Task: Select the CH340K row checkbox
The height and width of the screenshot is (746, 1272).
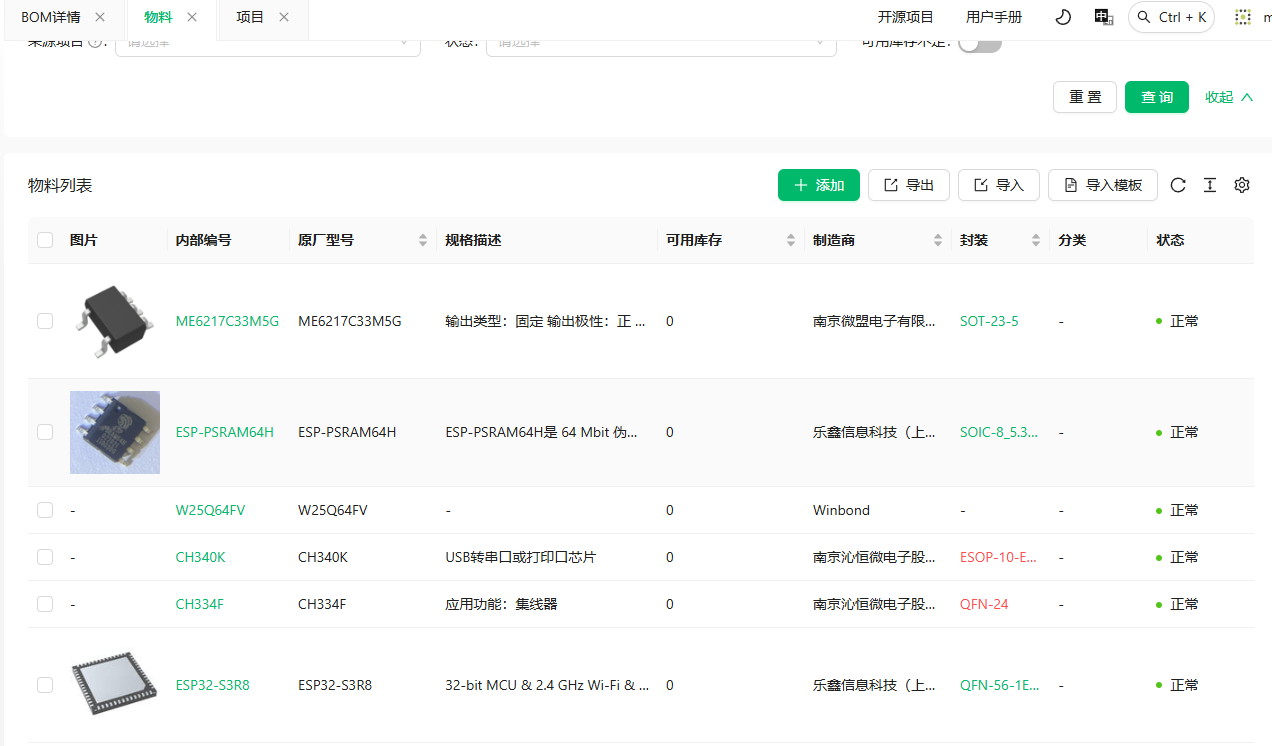Action: pos(45,557)
